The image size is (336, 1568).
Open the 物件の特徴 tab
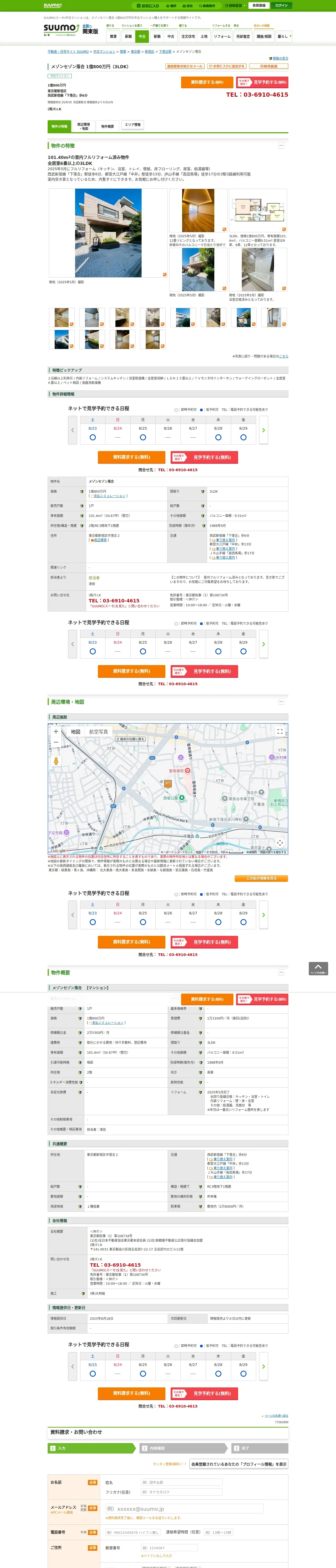(x=59, y=126)
